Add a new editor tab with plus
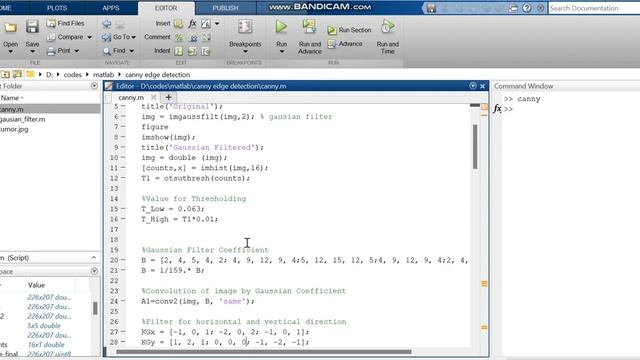This screenshot has width=640, height=360. (168, 97)
